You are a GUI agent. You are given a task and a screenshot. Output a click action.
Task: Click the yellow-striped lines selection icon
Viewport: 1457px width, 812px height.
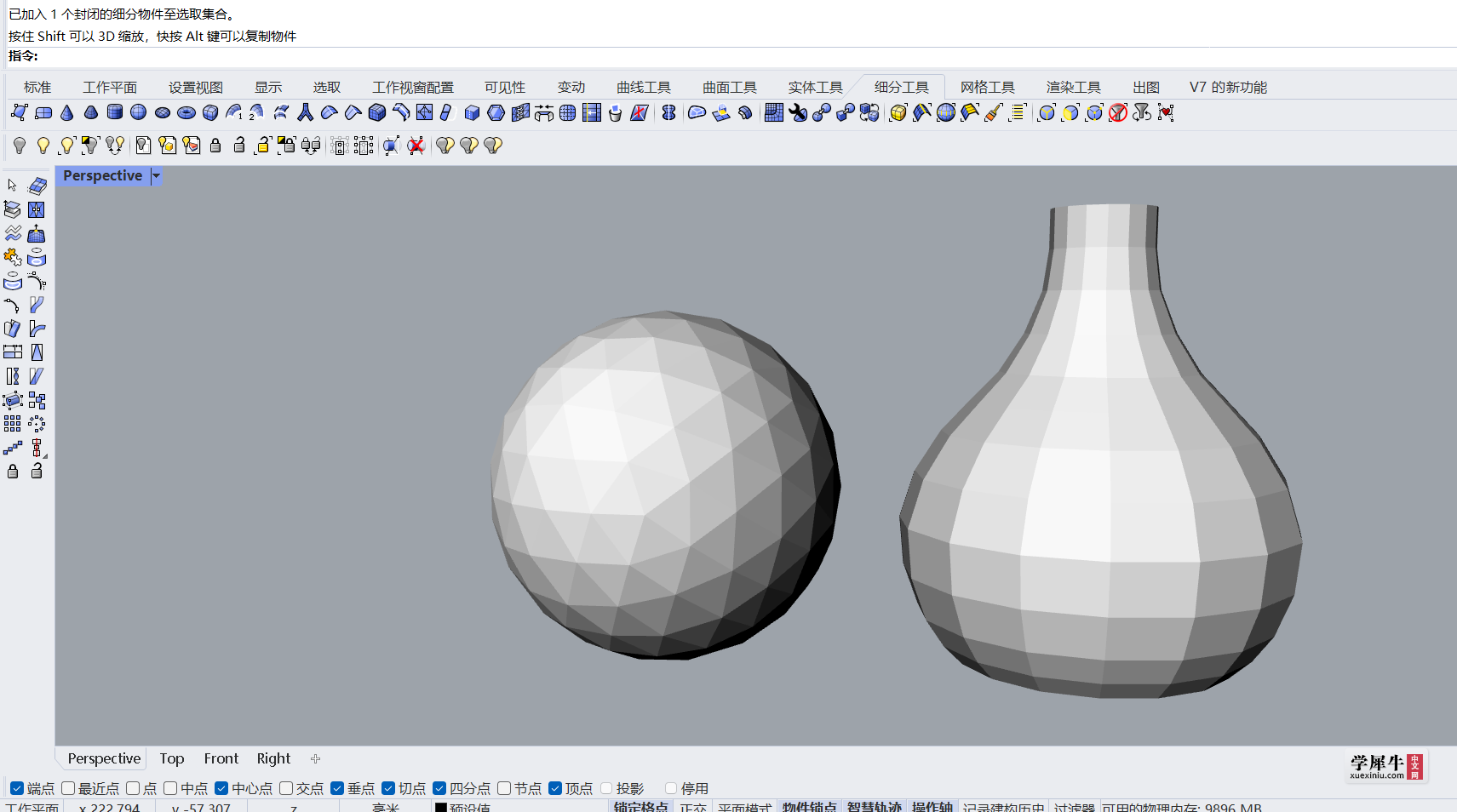[1018, 112]
